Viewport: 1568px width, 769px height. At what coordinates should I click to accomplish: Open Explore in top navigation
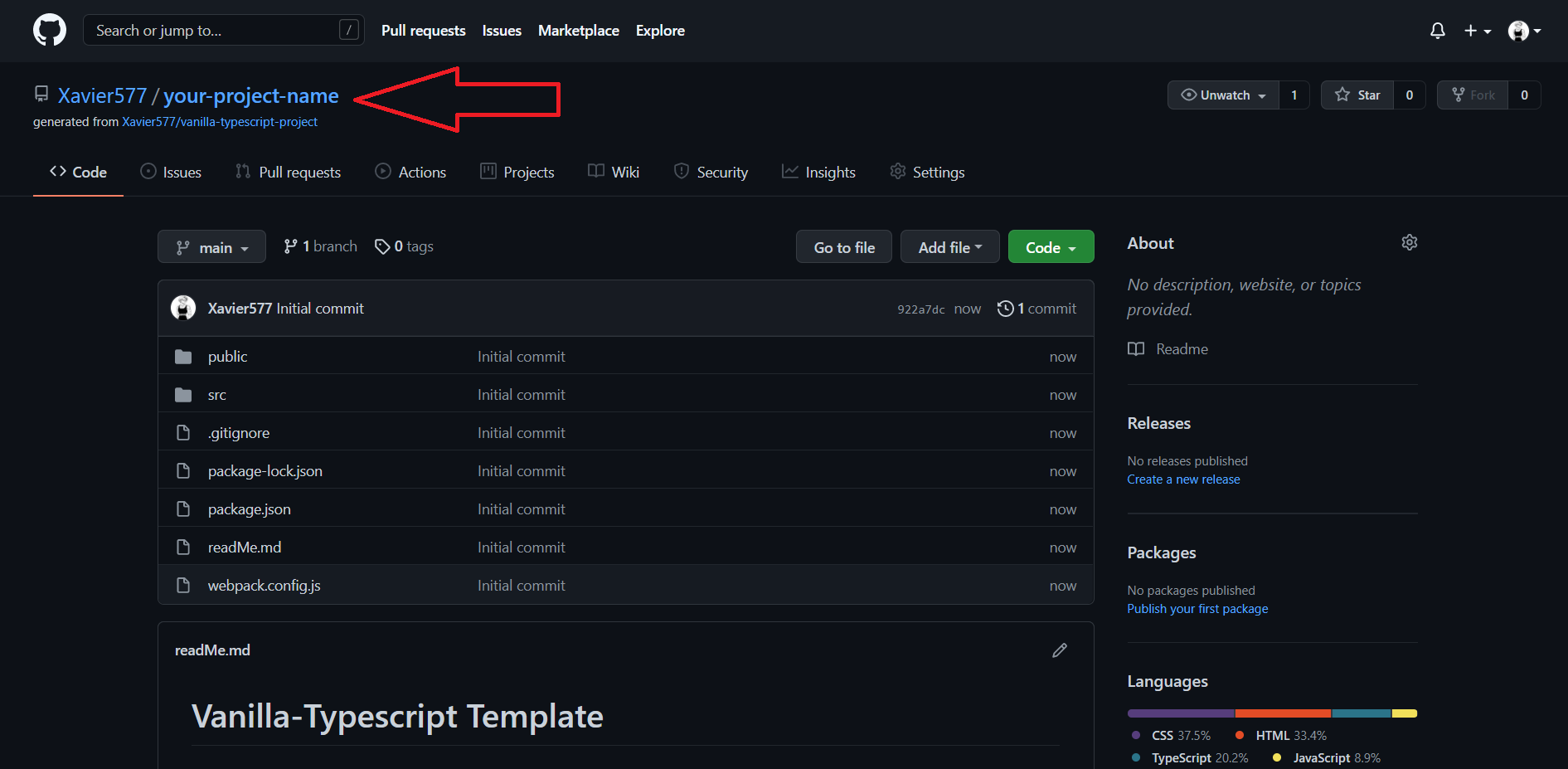(x=660, y=31)
